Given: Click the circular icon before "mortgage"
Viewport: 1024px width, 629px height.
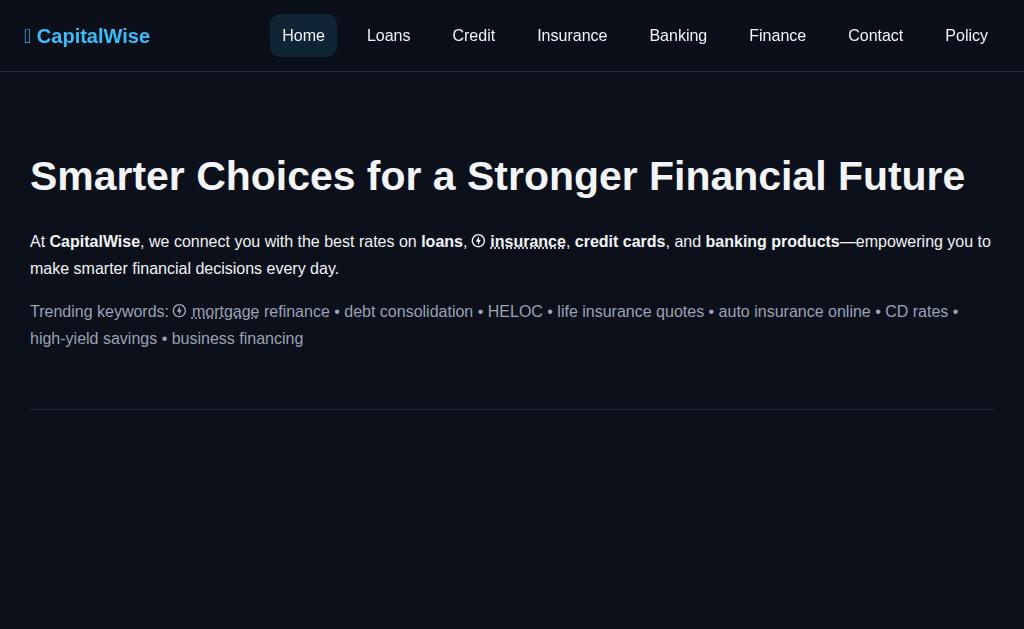Looking at the screenshot, I should click(x=179, y=311).
